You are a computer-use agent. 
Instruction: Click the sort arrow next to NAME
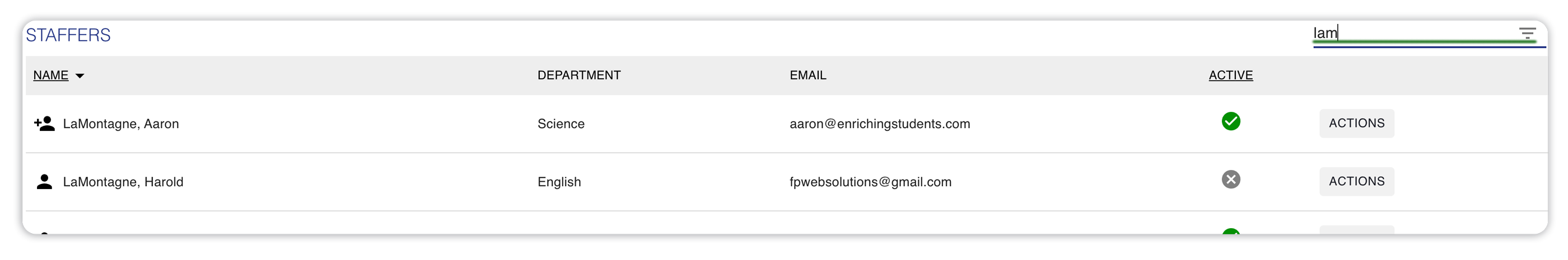tap(80, 76)
